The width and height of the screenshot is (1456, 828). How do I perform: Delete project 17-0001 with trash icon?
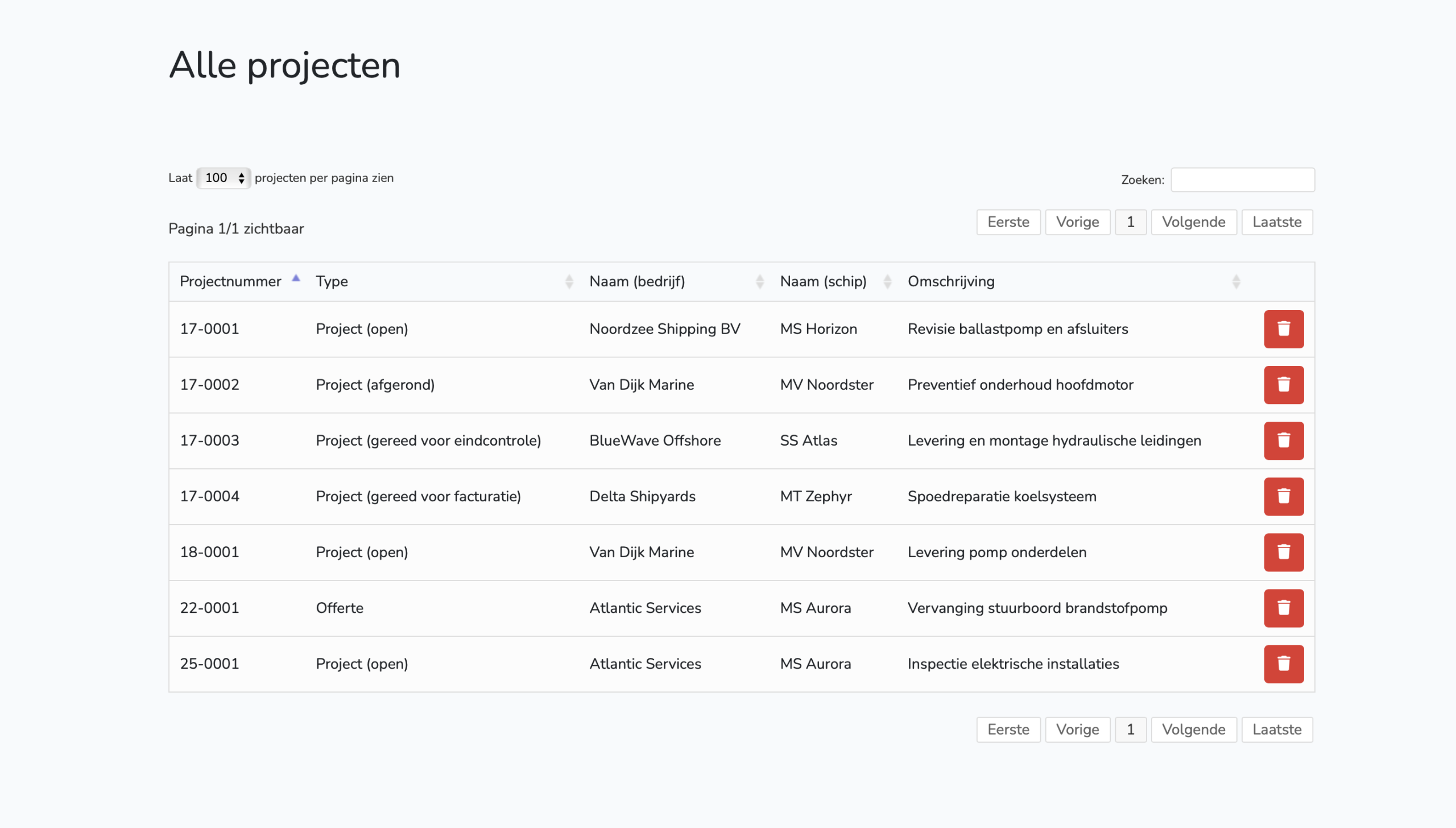(1283, 329)
